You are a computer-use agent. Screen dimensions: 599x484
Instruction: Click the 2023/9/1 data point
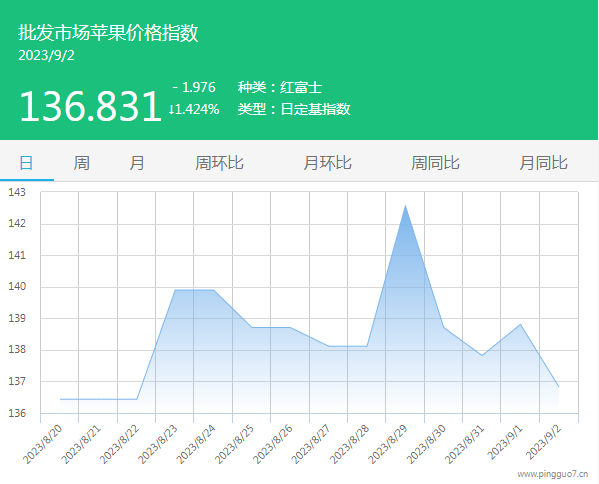click(520, 325)
